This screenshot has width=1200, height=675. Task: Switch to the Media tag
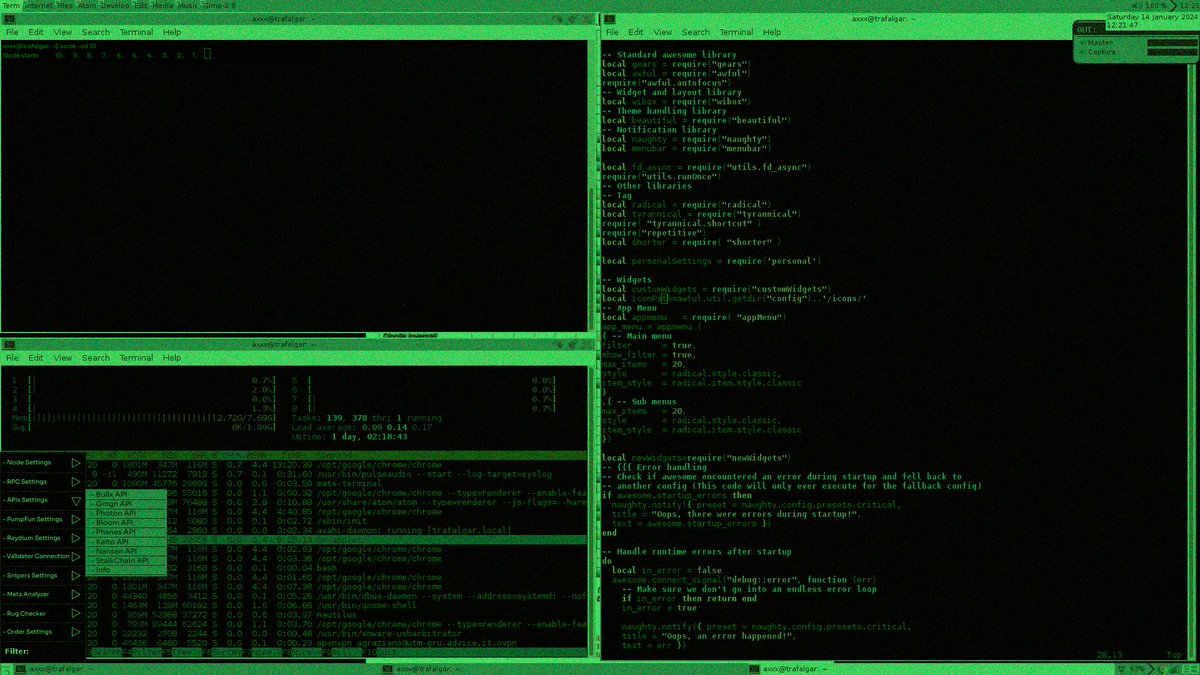coord(162,5)
